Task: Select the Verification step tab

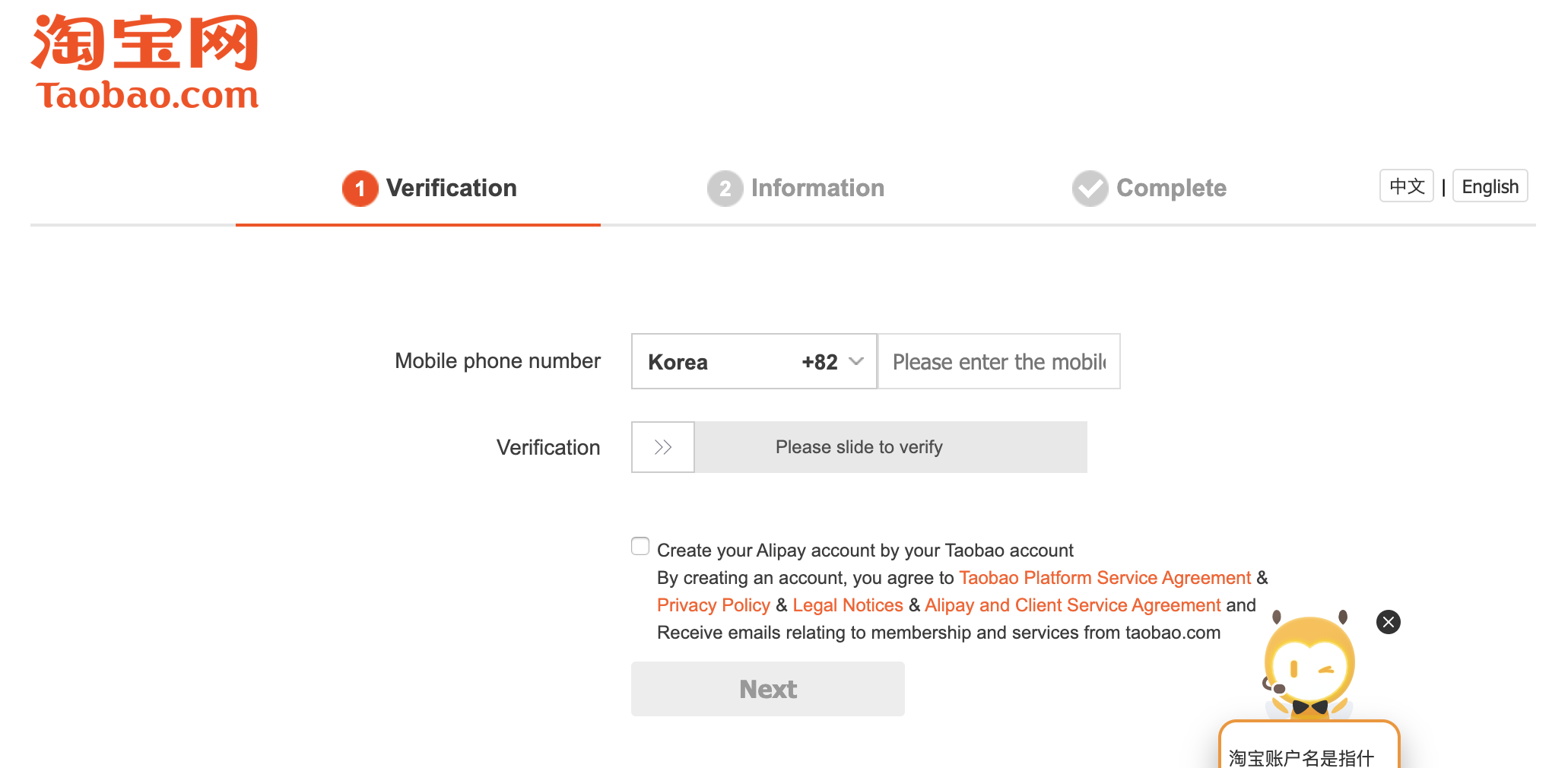Action: [429, 189]
